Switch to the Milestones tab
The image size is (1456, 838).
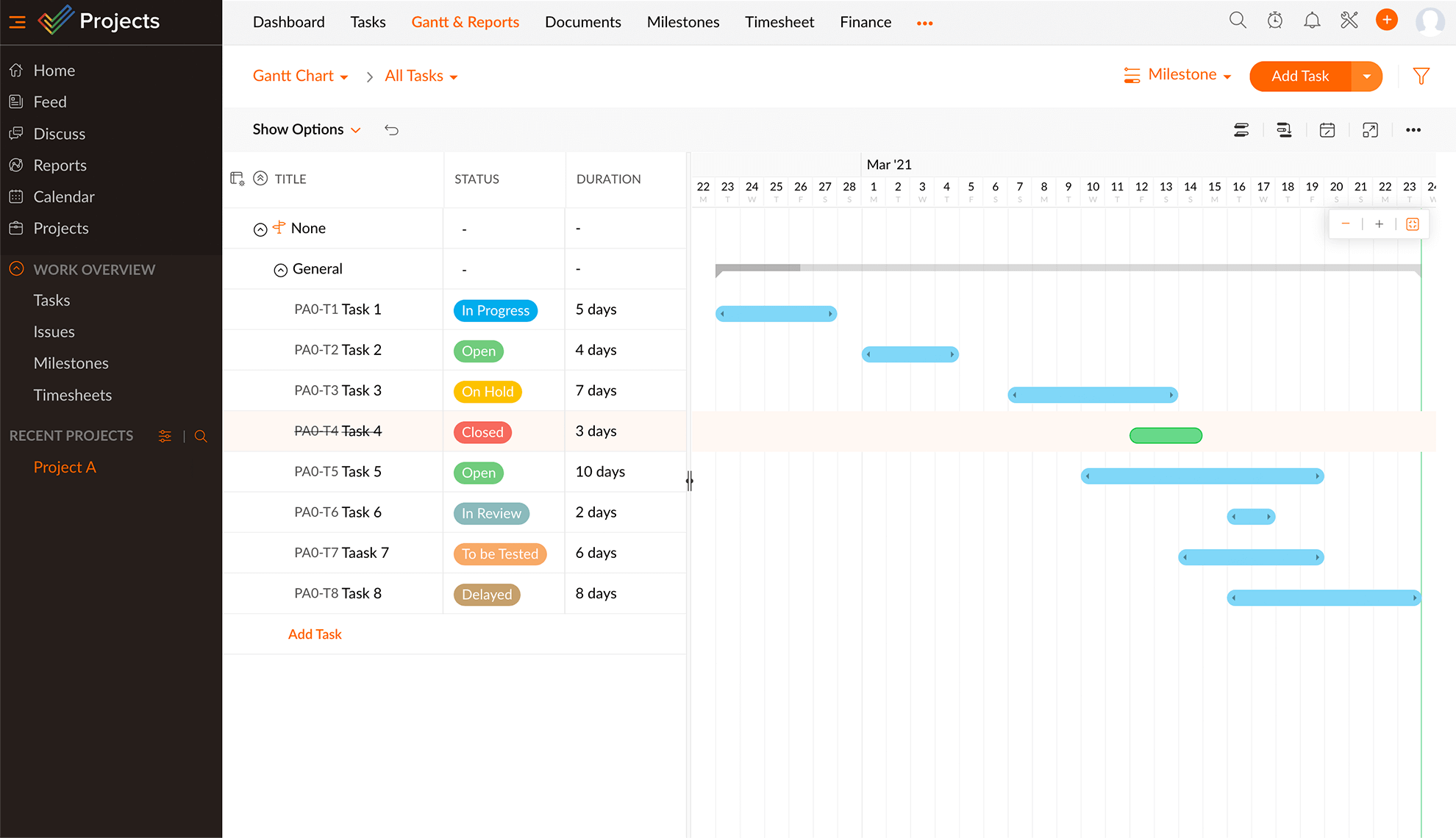pyautogui.click(x=683, y=20)
